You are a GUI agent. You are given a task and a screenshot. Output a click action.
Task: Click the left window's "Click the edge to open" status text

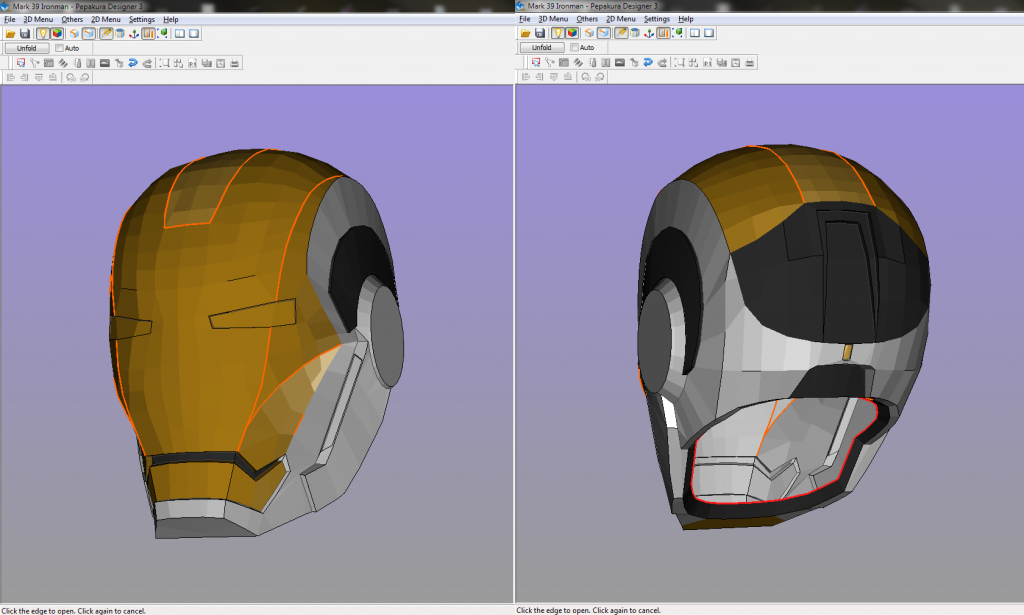click(x=73, y=611)
